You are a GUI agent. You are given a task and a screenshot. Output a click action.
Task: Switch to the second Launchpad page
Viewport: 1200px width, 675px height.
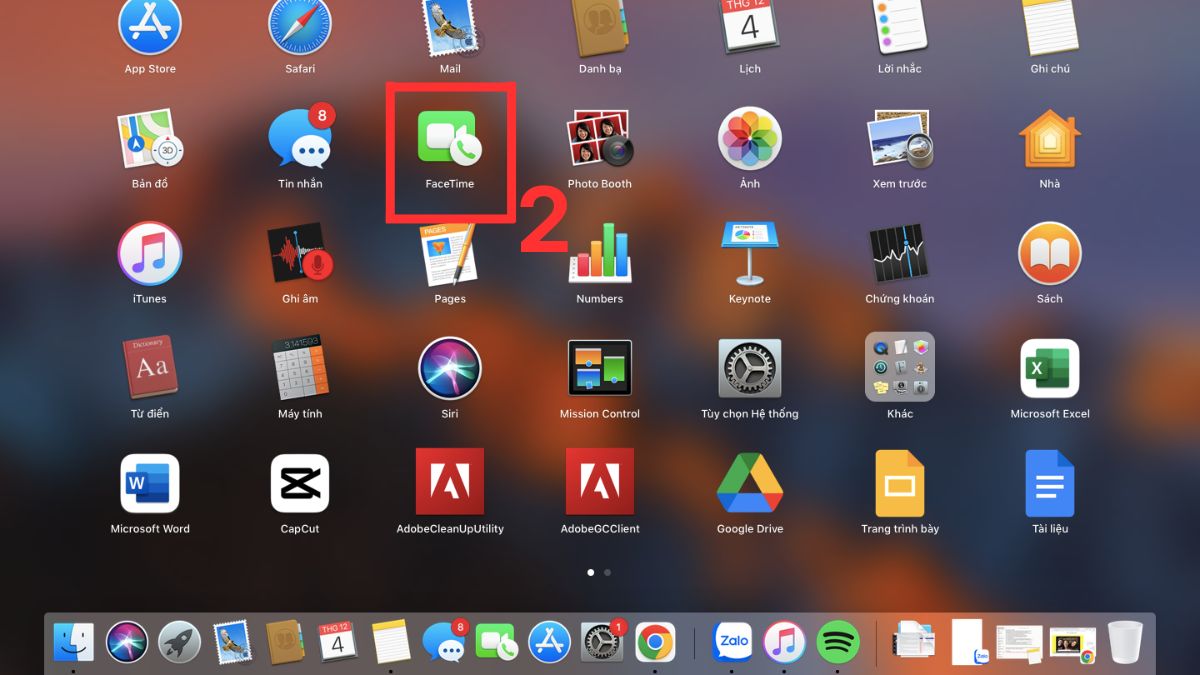tap(607, 572)
